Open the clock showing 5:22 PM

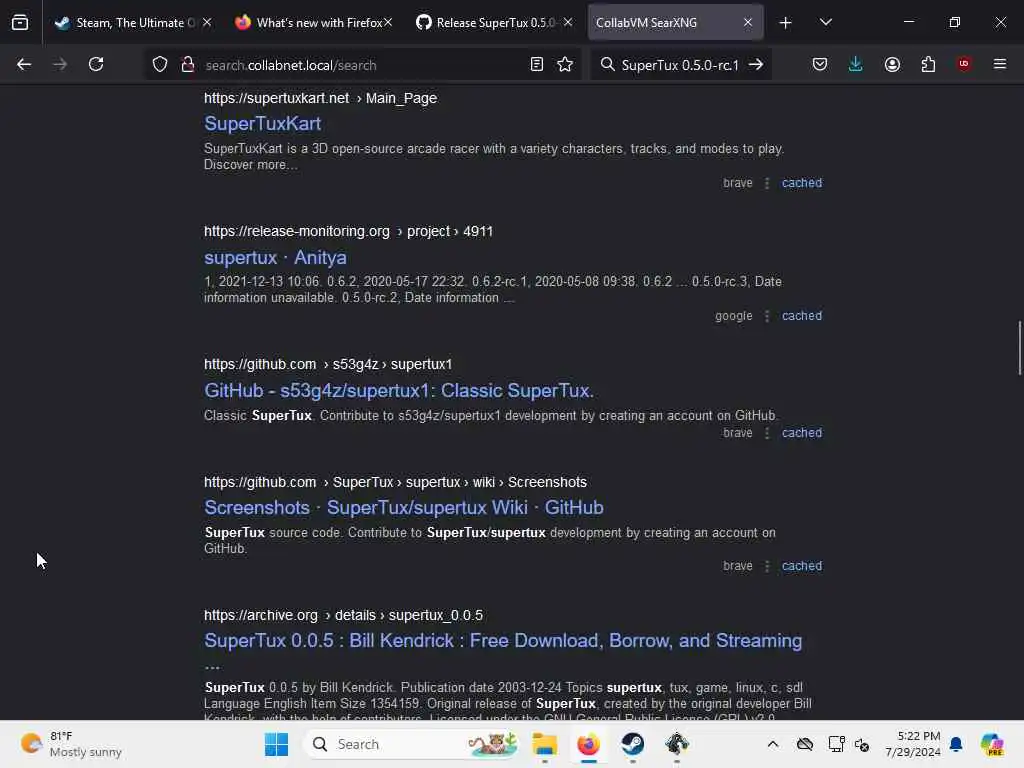point(912,744)
